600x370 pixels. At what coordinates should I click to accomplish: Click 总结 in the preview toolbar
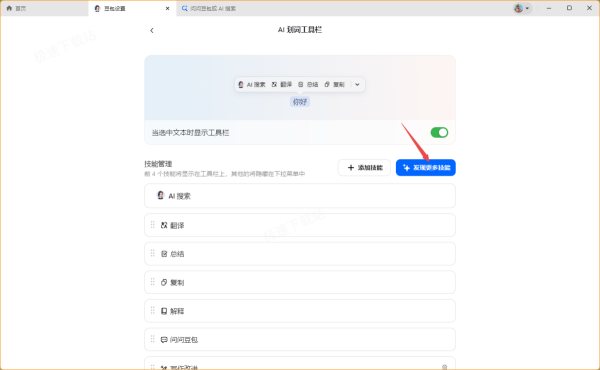click(x=308, y=85)
